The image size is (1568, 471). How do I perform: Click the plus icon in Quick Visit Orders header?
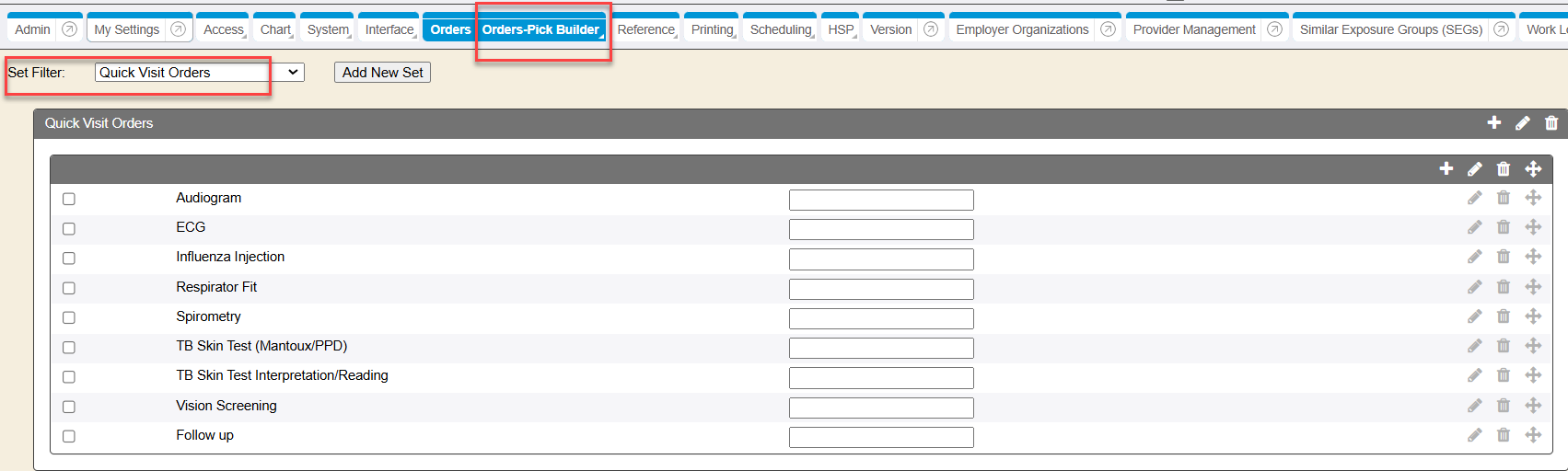coord(1493,123)
